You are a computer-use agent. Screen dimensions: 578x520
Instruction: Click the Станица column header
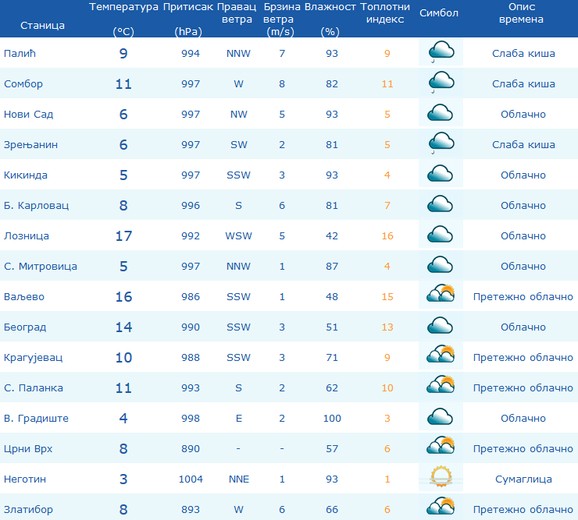[42, 25]
